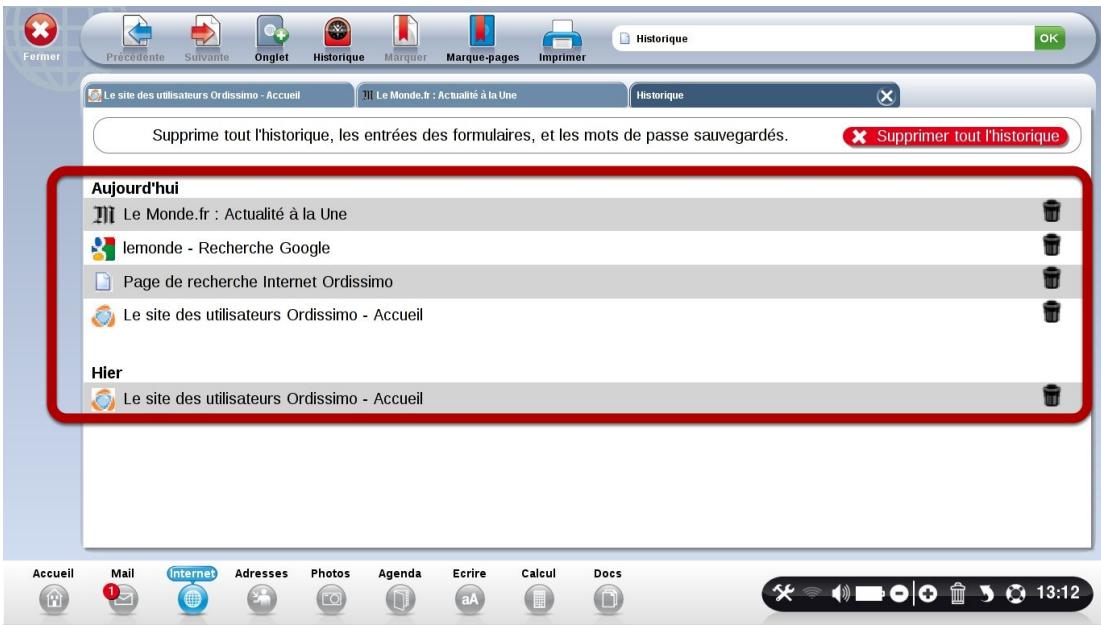This screenshot has width=1101, height=626.
Task: Zoom out with the minus icon
Action: (899, 594)
